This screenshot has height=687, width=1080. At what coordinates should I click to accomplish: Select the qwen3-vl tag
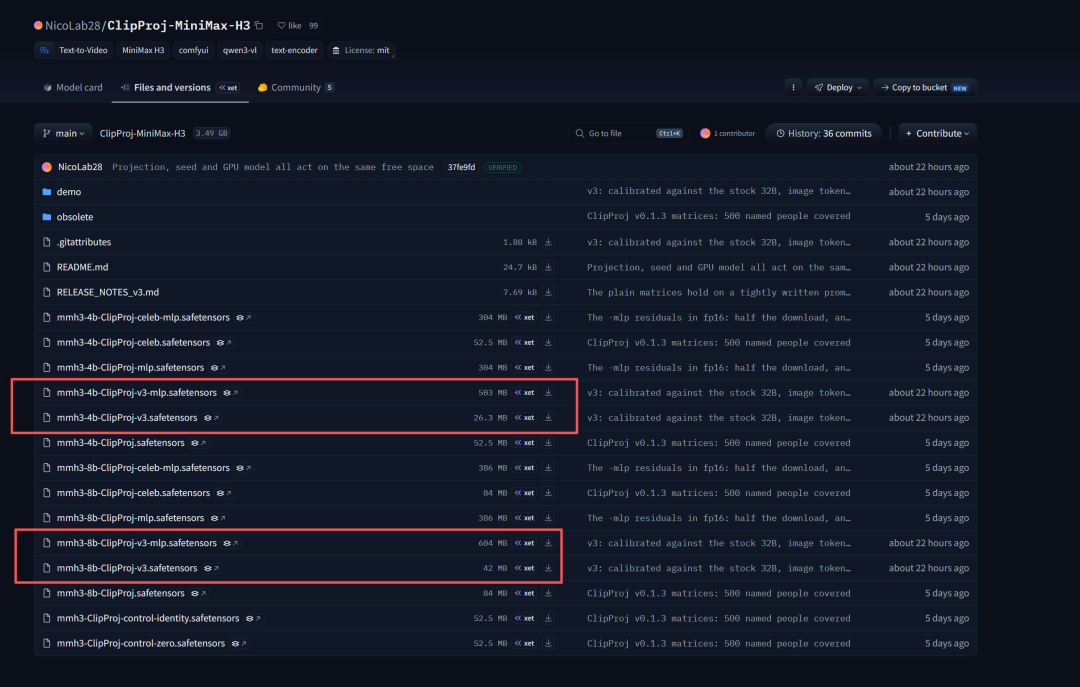point(240,50)
